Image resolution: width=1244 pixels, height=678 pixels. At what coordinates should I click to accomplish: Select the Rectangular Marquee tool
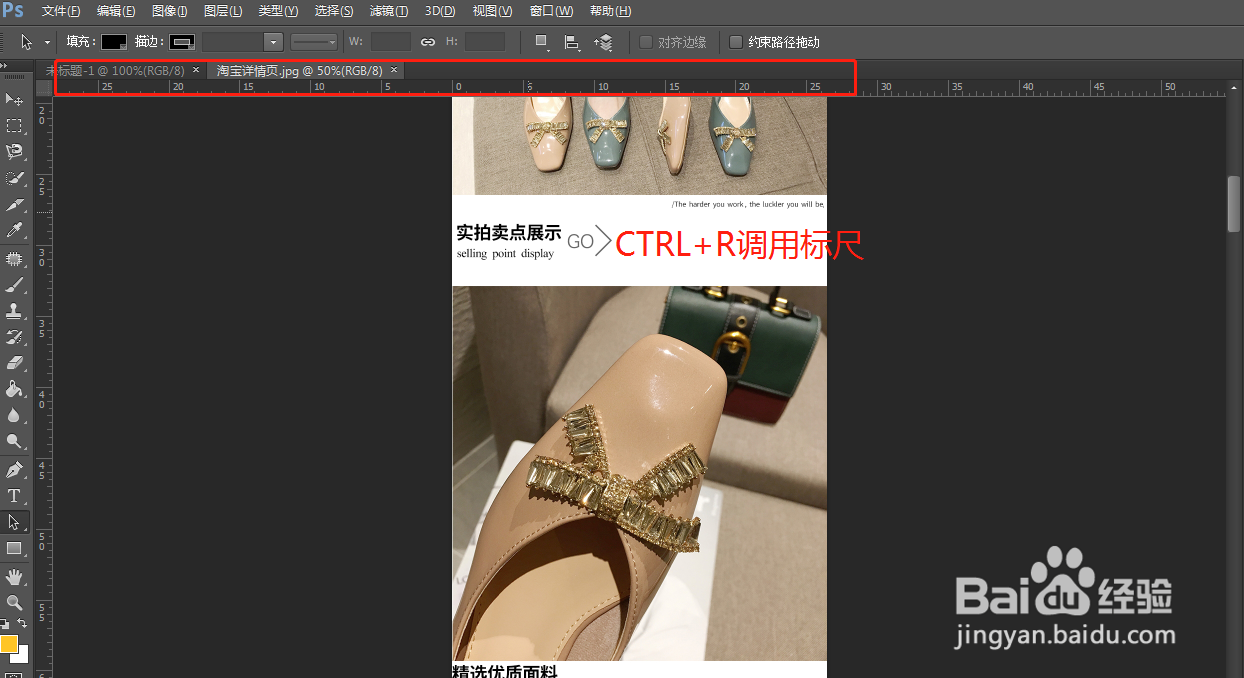14,126
